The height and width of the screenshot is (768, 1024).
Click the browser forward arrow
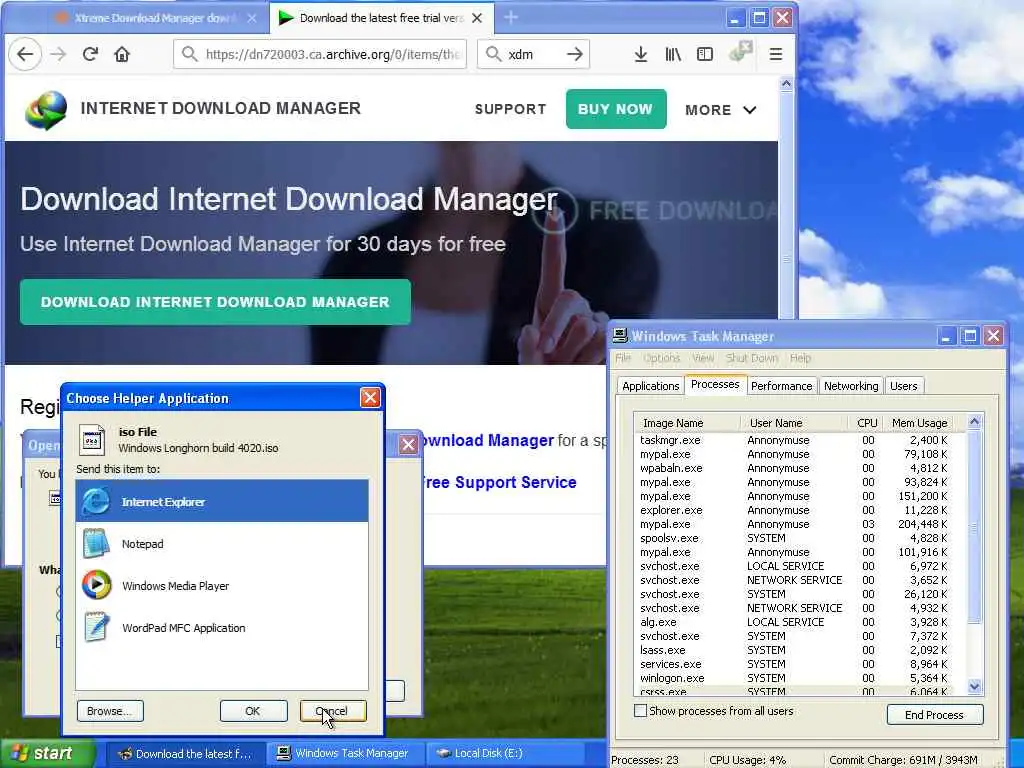point(58,54)
